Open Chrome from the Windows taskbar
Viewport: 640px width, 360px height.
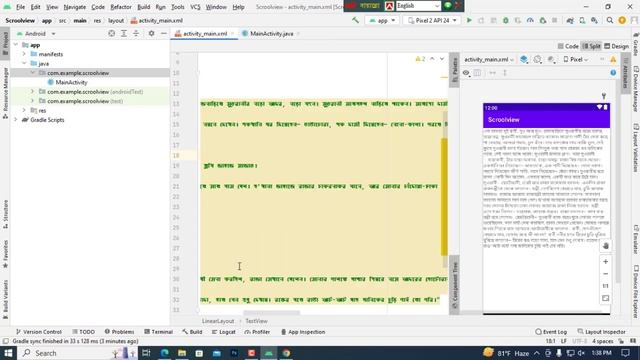pyautogui.click(x=286, y=353)
